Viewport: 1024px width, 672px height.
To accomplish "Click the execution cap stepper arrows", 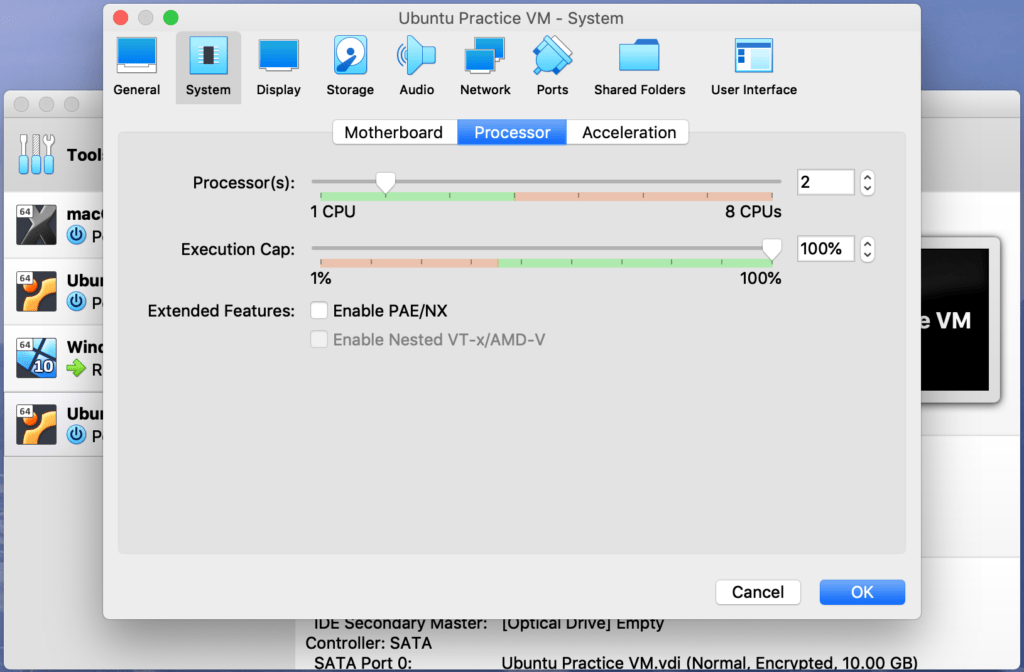I will (x=867, y=249).
